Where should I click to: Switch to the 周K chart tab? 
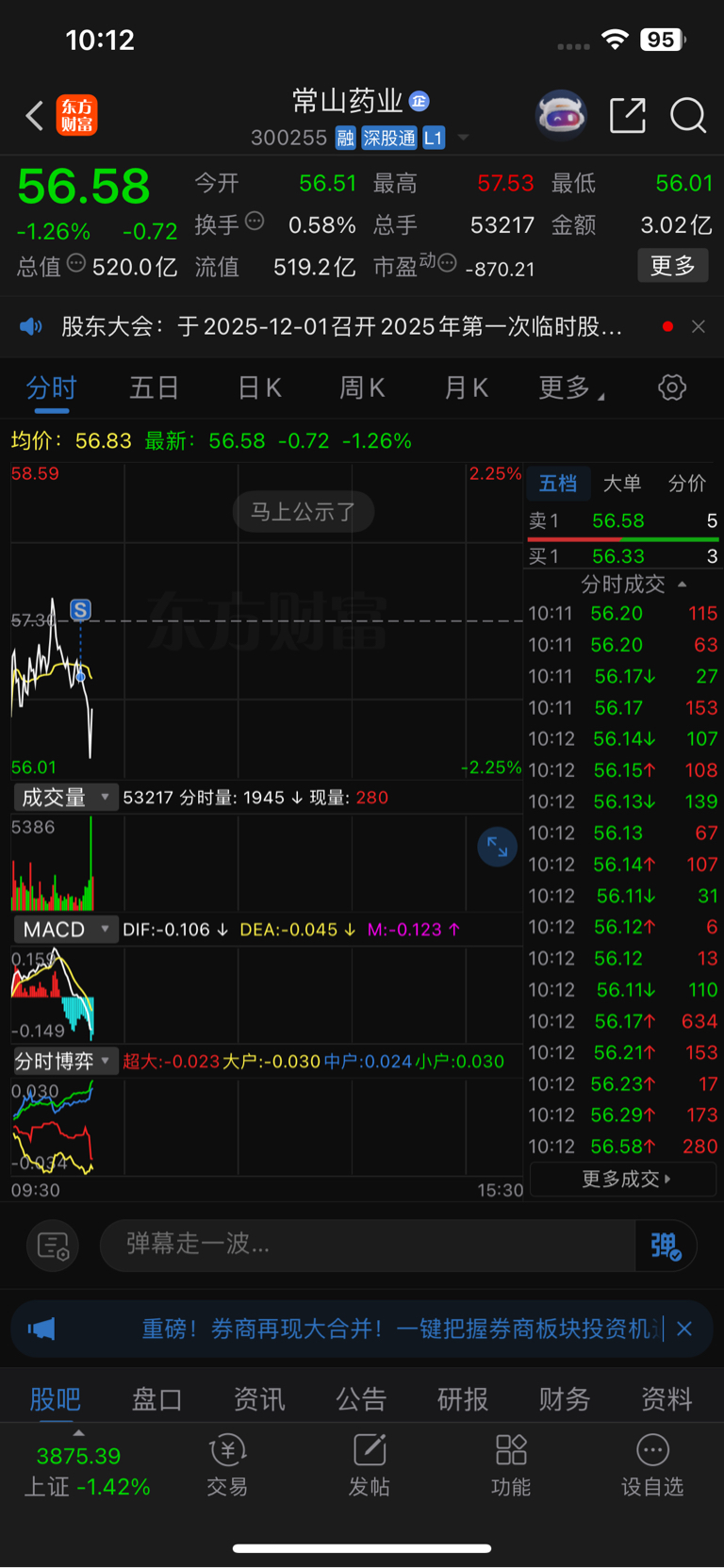362,388
